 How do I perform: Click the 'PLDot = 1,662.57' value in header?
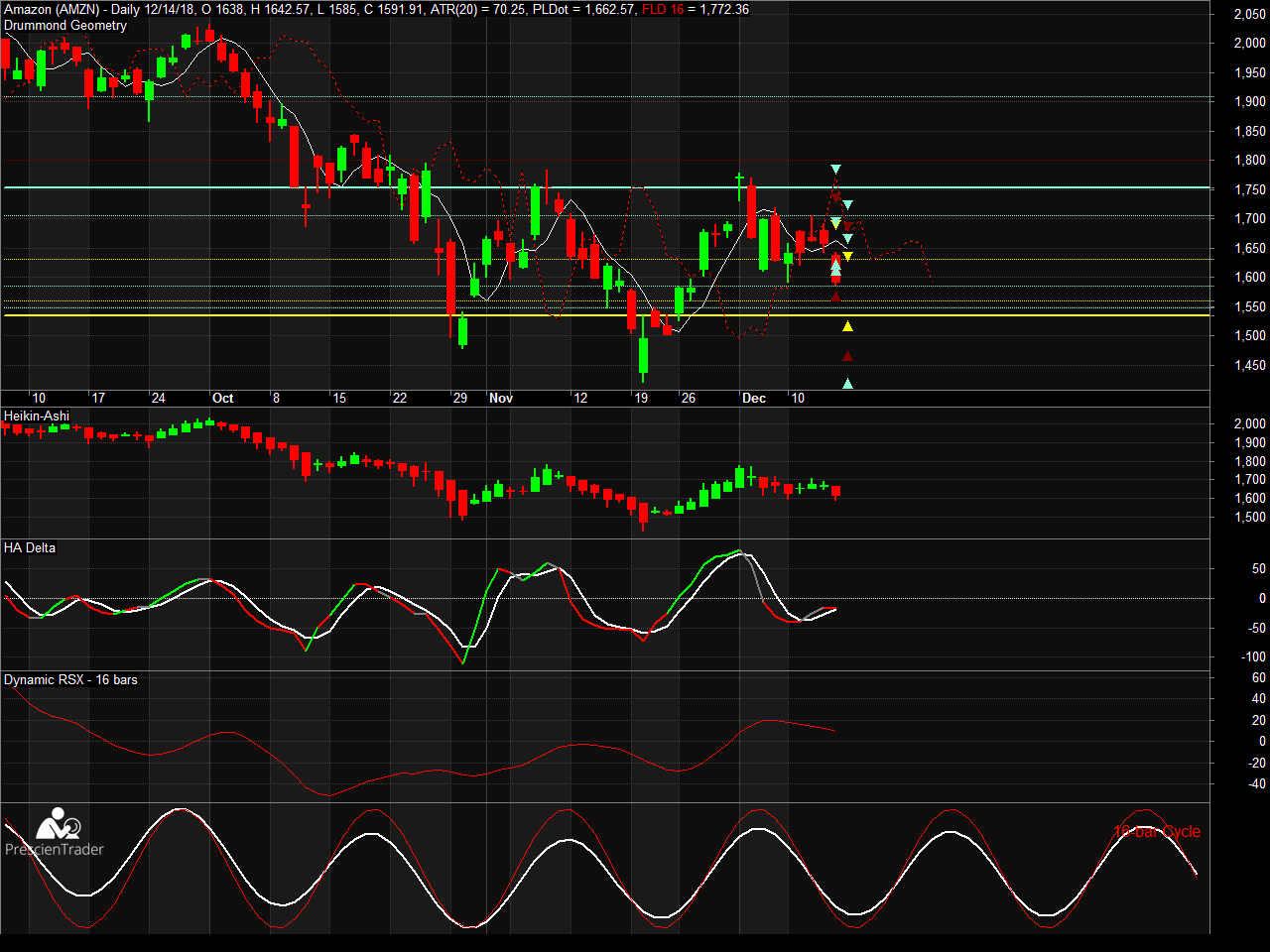(583, 9)
